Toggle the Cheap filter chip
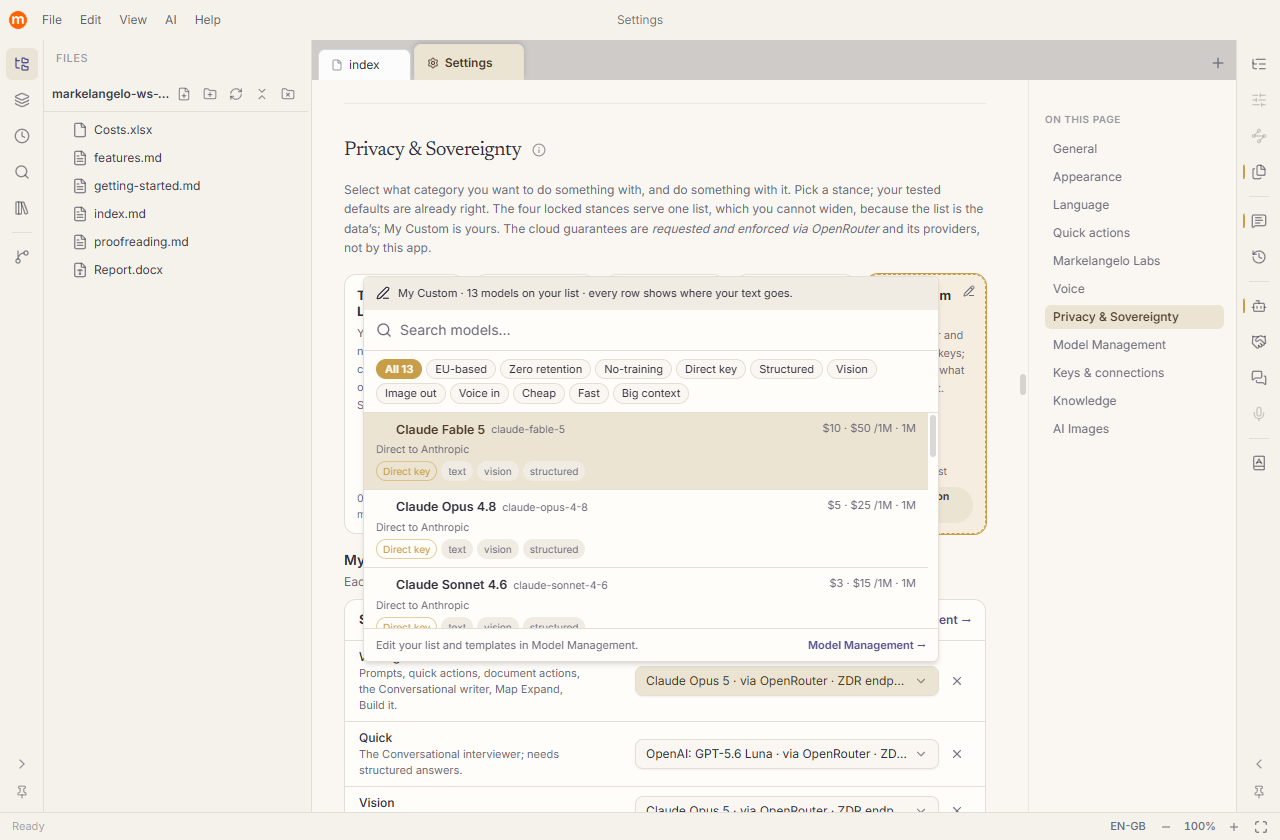The height and width of the screenshot is (840, 1280). click(539, 393)
